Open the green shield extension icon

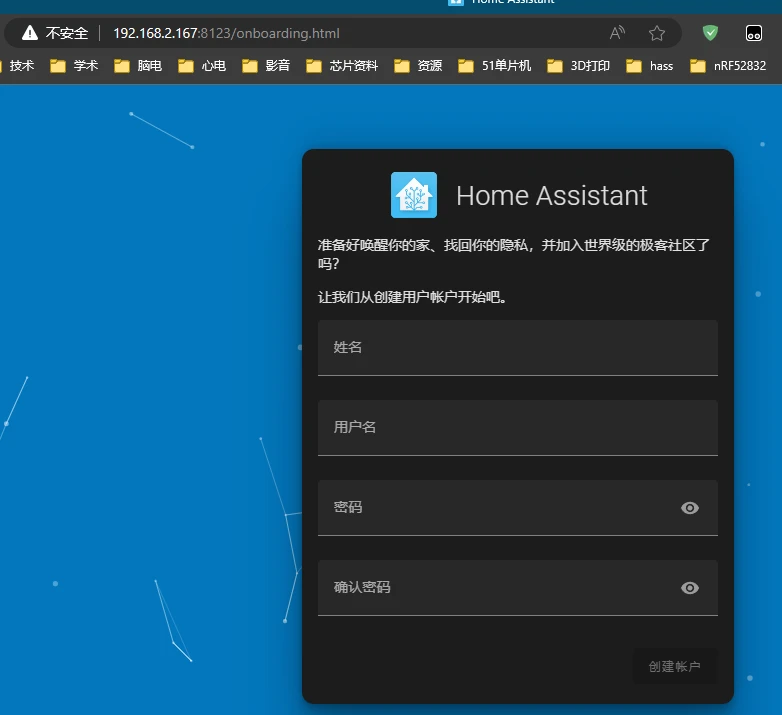pyautogui.click(x=710, y=33)
